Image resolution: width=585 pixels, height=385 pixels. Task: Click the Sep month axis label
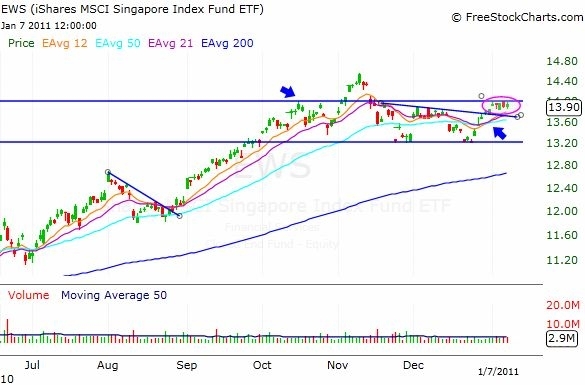pos(187,365)
